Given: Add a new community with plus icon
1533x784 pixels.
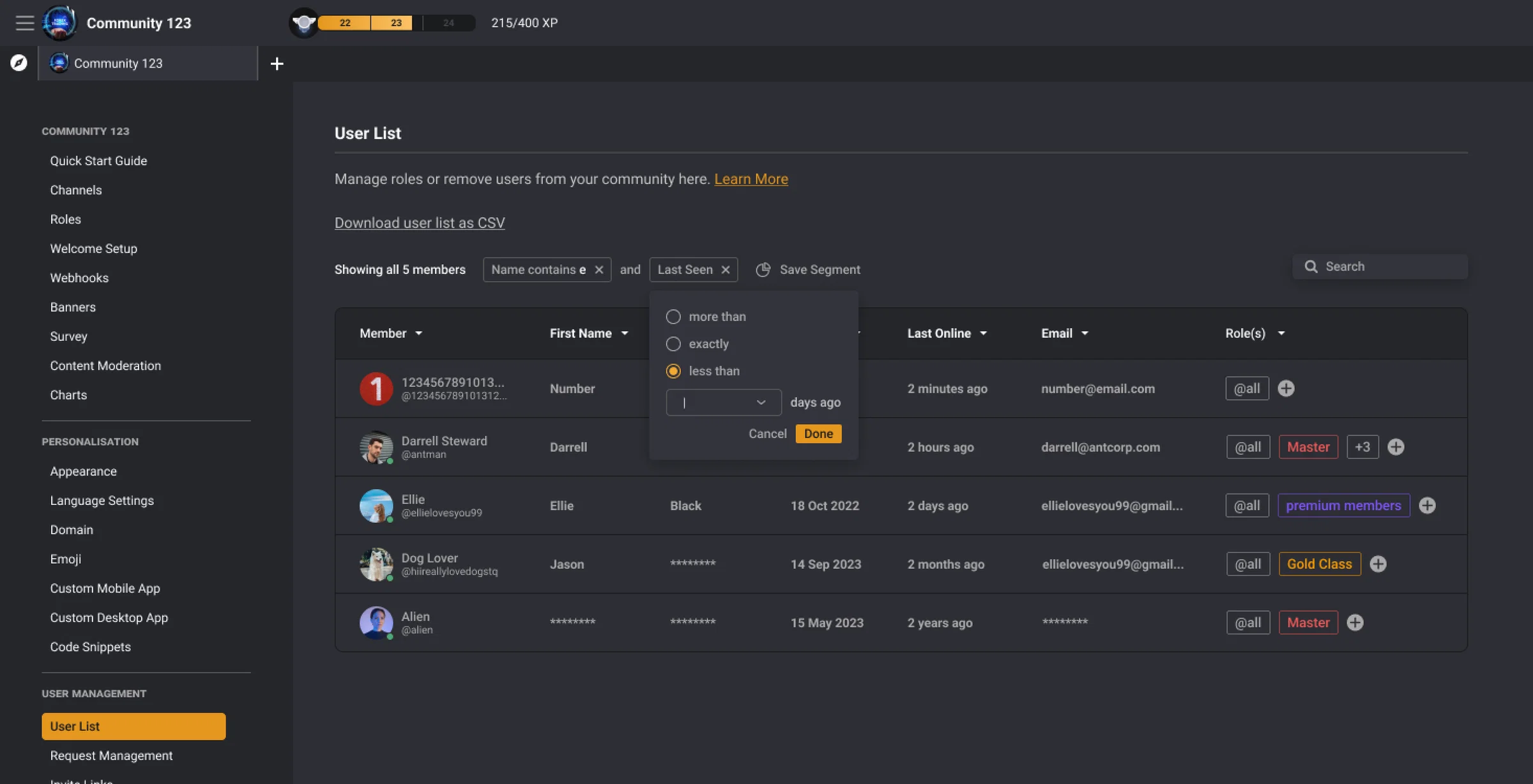Looking at the screenshot, I should click(277, 63).
